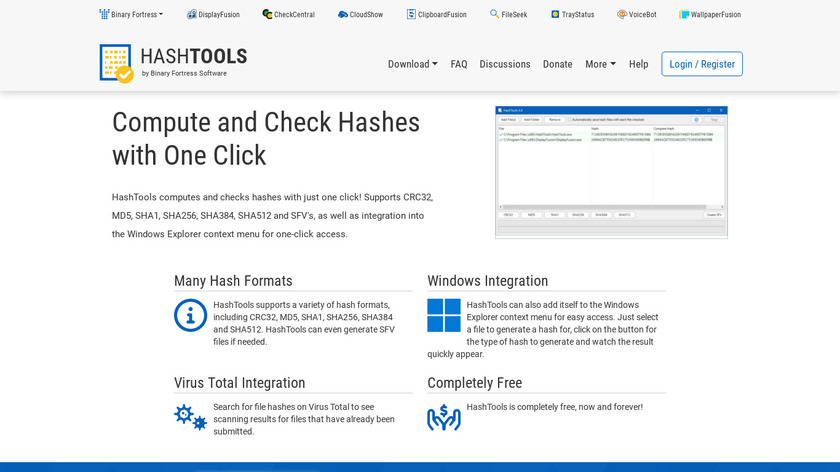
Task: Click the Binary Fortress logo icon
Action: (x=104, y=14)
